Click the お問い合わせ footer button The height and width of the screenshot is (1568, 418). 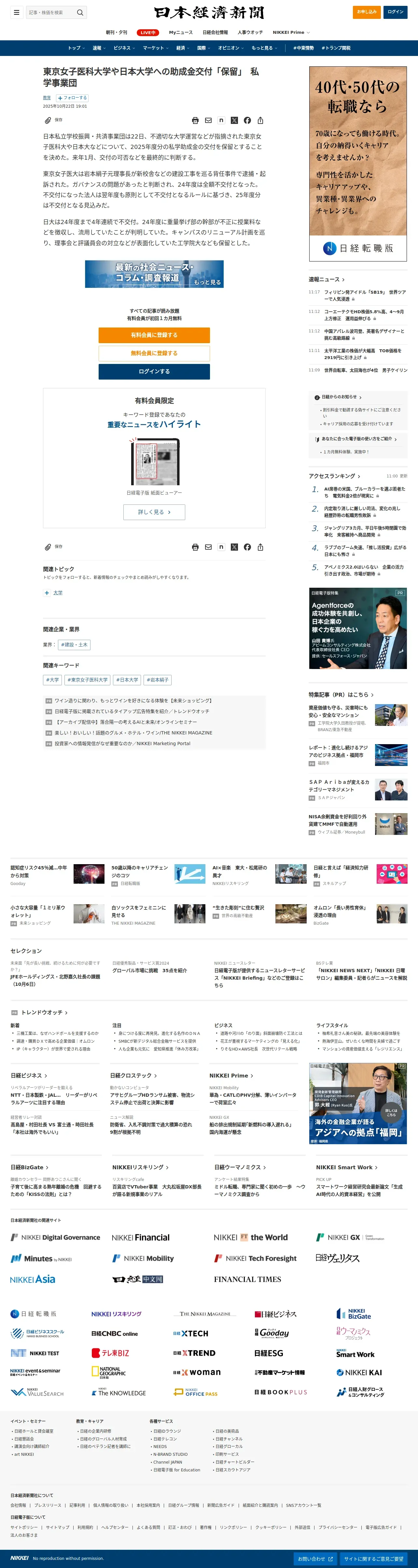(315, 1559)
